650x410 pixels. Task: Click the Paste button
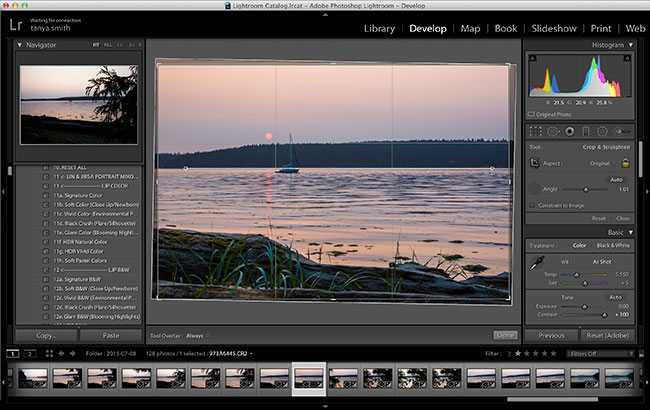111,335
